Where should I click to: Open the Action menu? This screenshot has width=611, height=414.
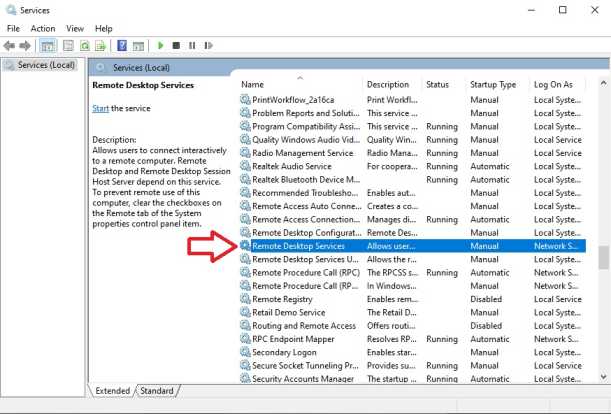(43, 28)
